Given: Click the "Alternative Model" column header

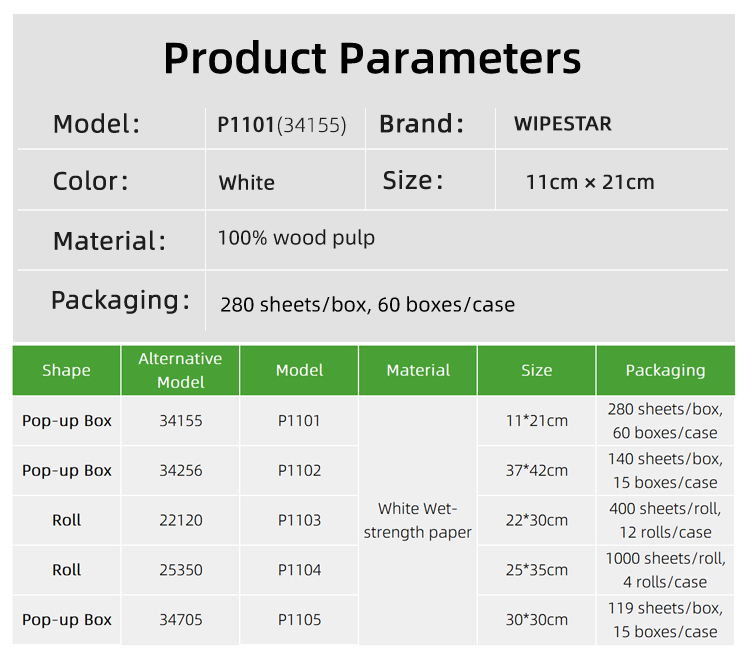Looking at the screenshot, I should tap(180, 370).
